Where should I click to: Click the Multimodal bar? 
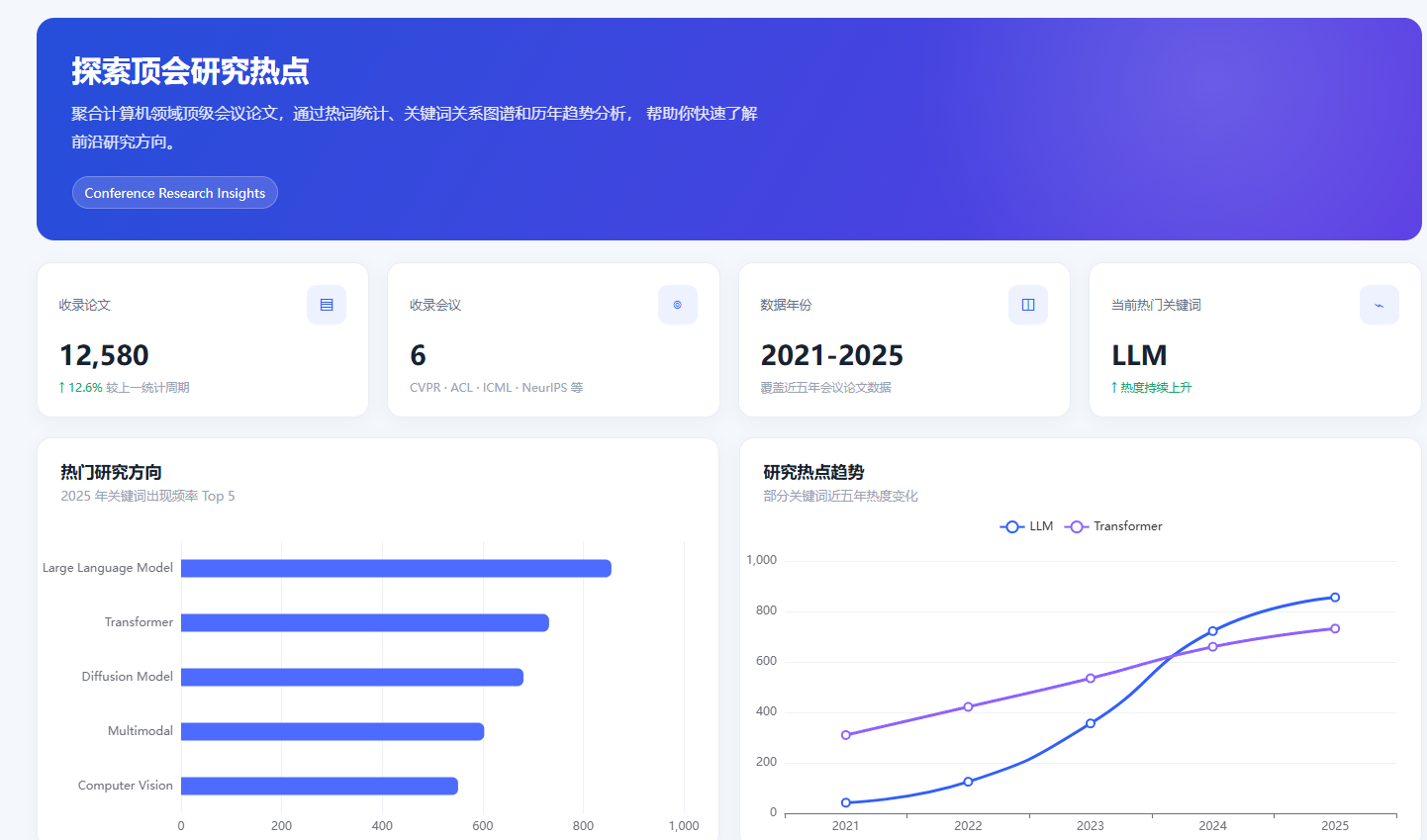click(x=333, y=731)
